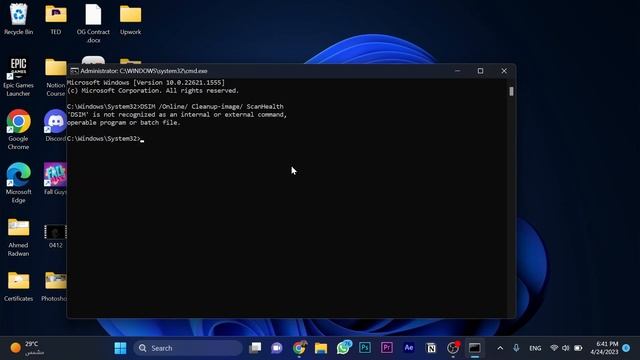Minimize the Administrator cmd window
640x360 pixels.
pyautogui.click(x=457, y=71)
